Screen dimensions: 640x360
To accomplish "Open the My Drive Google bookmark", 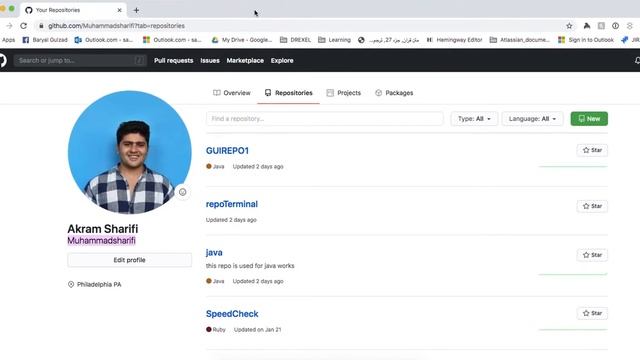I will coord(242,40).
